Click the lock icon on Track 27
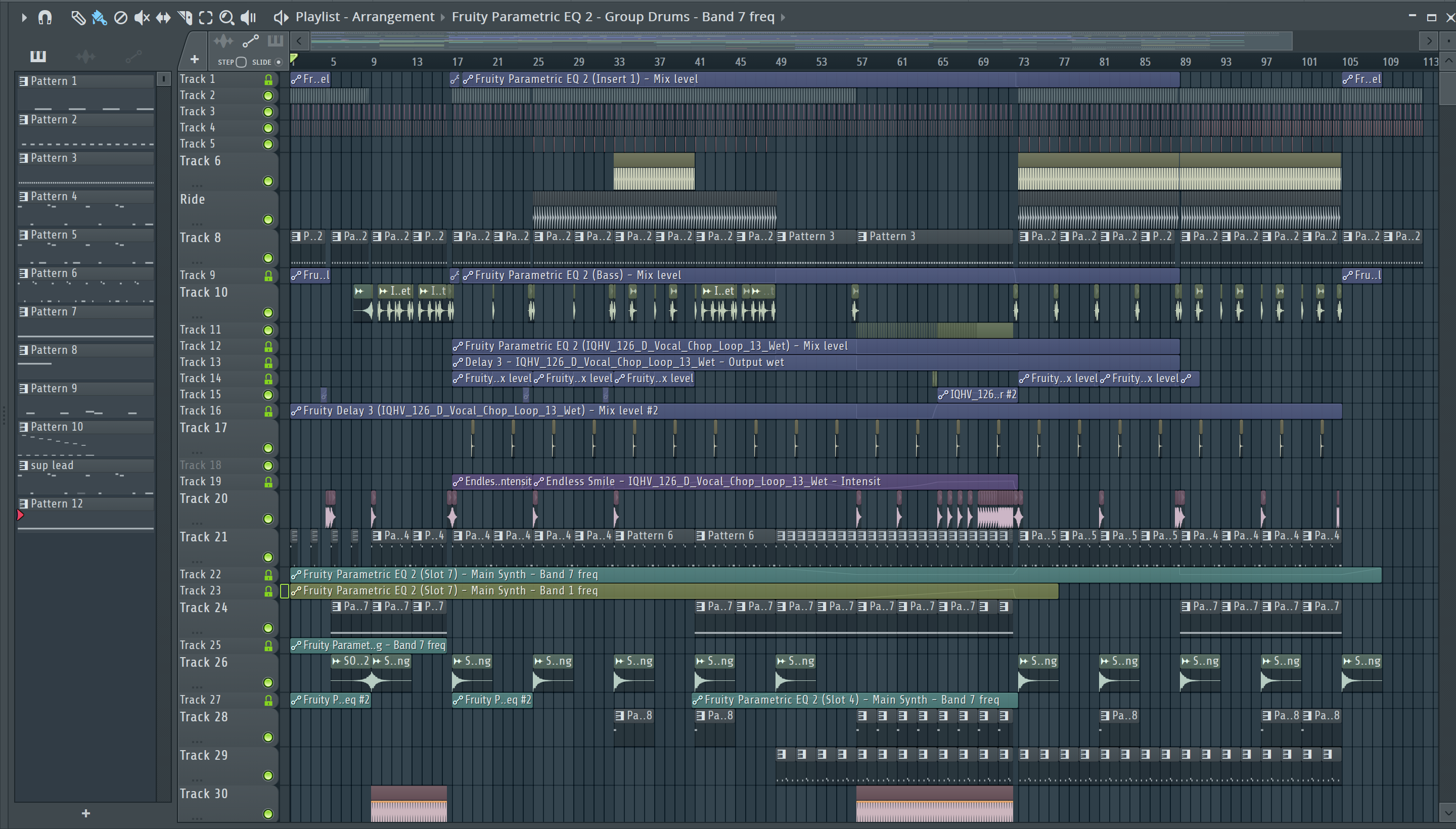The width and height of the screenshot is (1456, 829). [268, 700]
